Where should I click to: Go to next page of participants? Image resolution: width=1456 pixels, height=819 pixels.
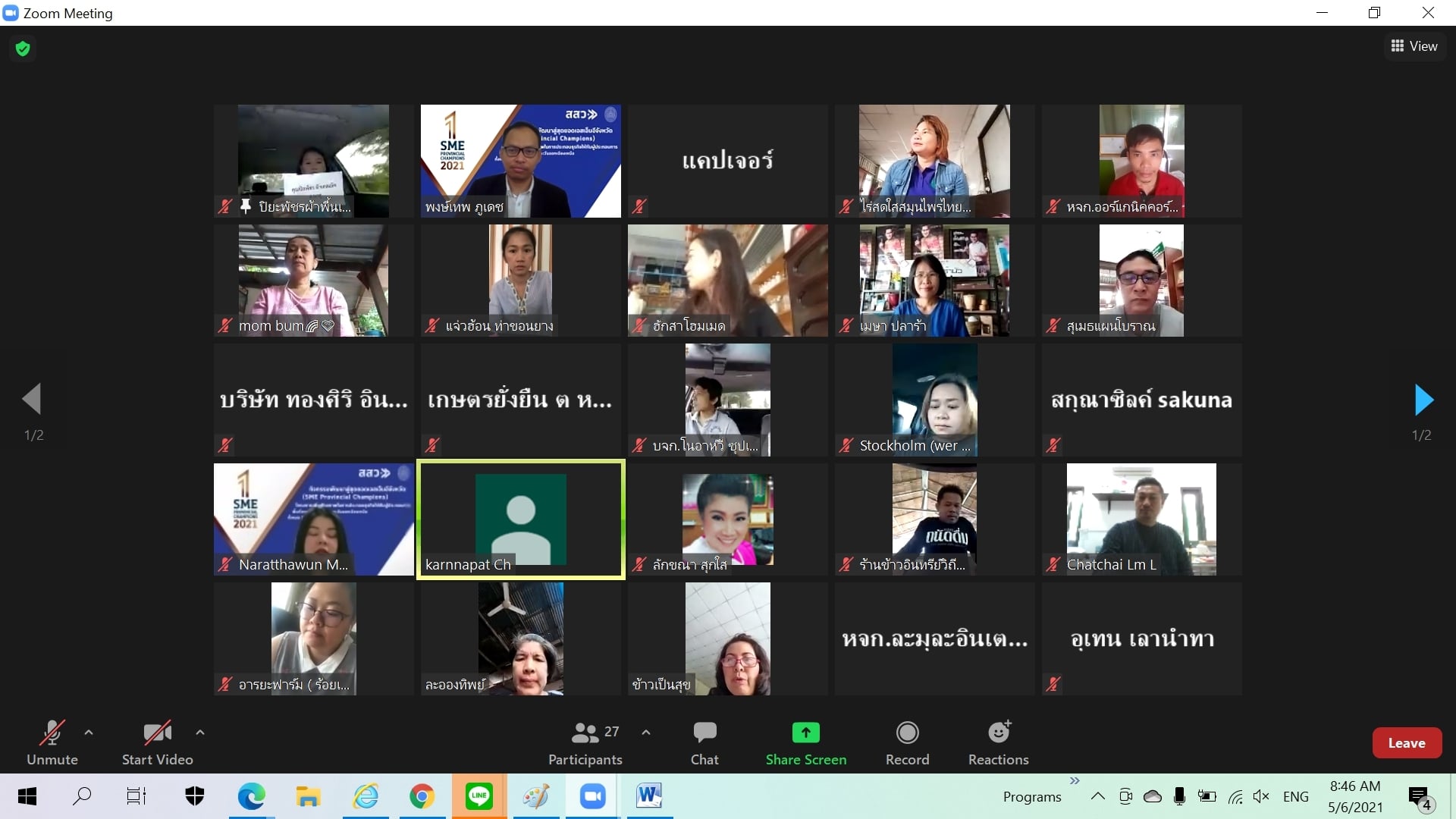click(1423, 400)
